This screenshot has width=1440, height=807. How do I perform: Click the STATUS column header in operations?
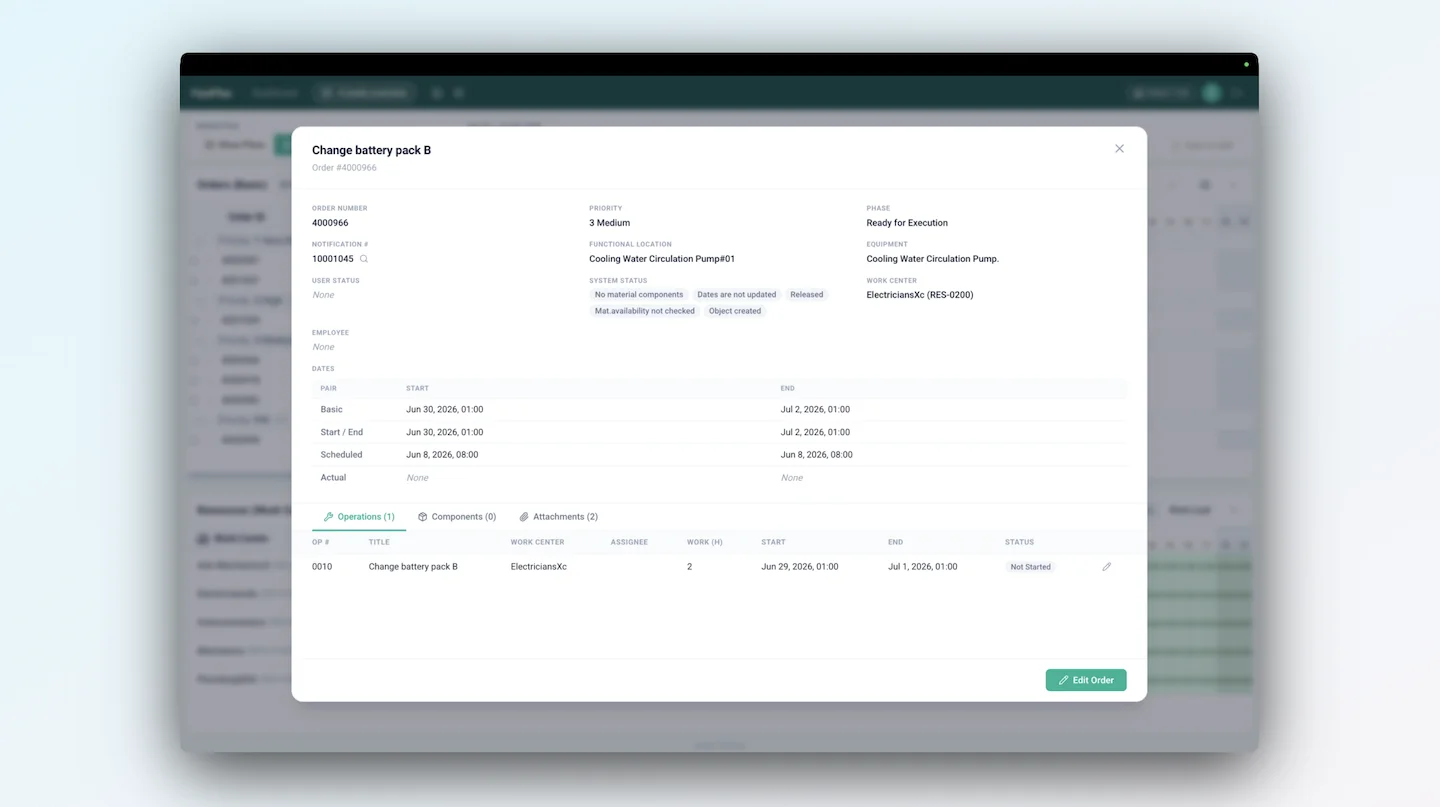pos(1020,542)
